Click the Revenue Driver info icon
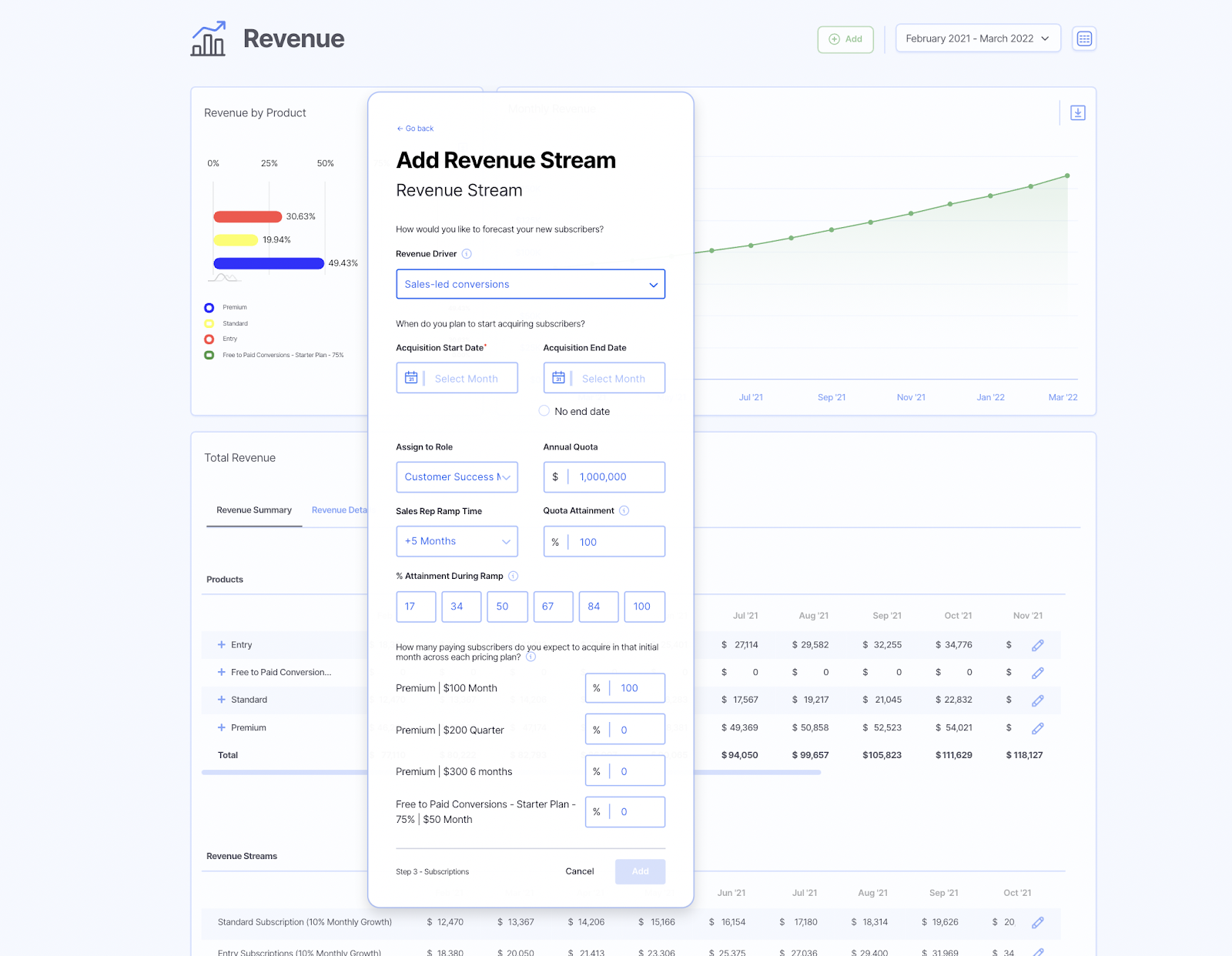Viewport: 1232px width, 956px height. click(467, 254)
